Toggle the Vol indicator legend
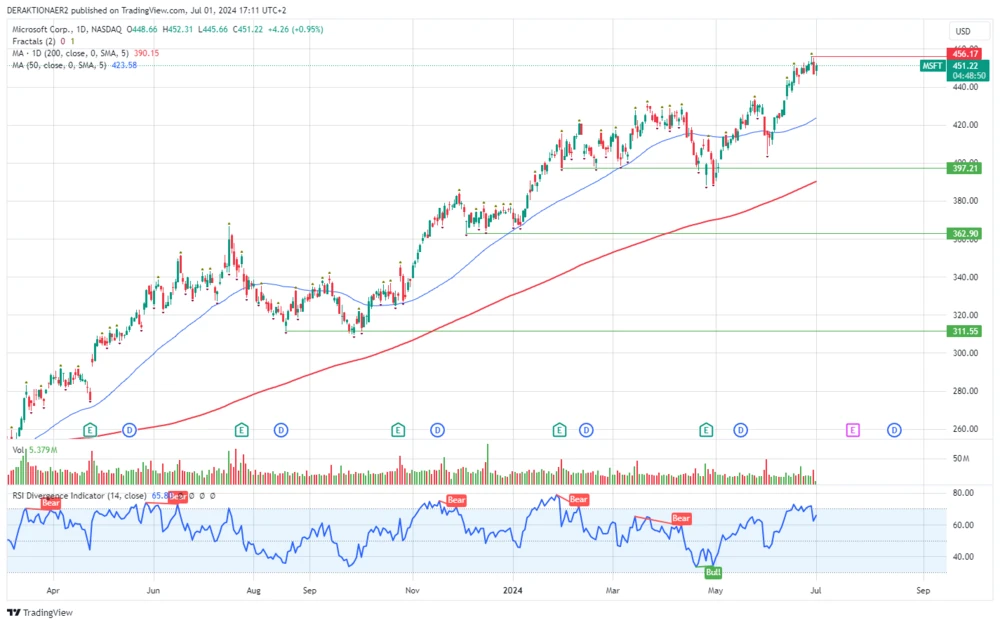1000x625 pixels. point(17,450)
